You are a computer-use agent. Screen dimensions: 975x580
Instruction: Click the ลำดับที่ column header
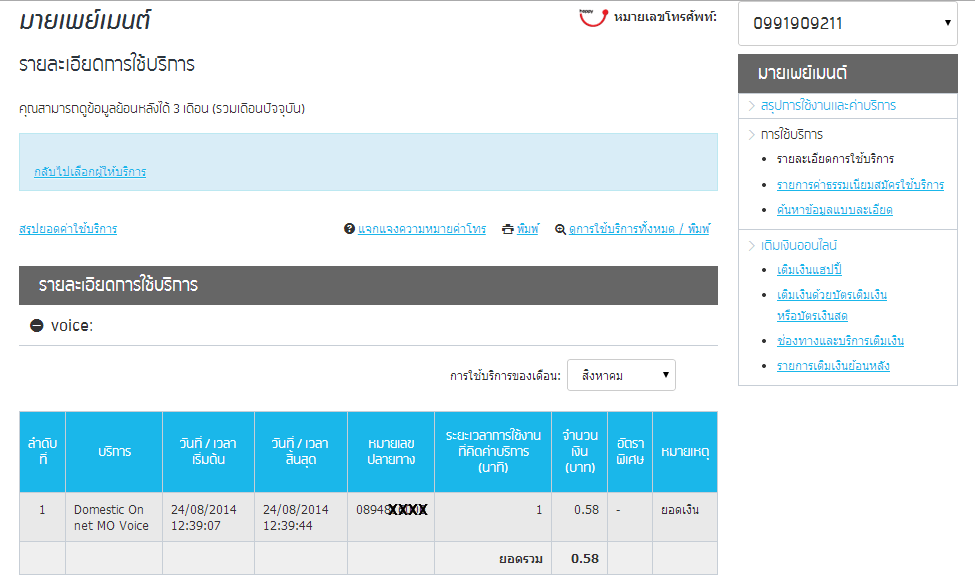pyautogui.click(x=42, y=451)
